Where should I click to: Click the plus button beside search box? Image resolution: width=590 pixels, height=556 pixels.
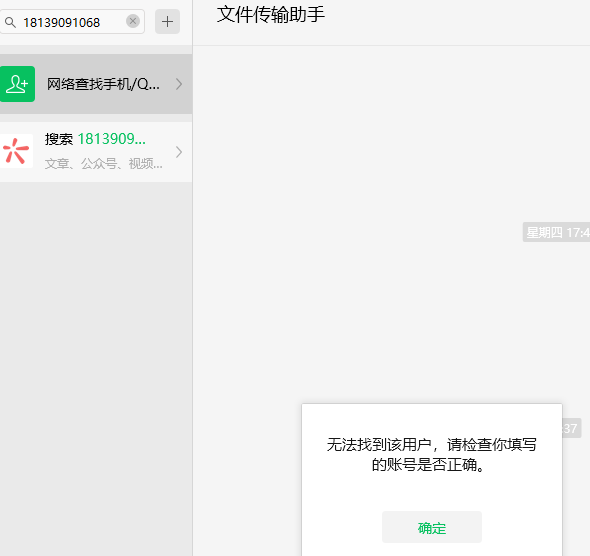pyautogui.click(x=167, y=21)
